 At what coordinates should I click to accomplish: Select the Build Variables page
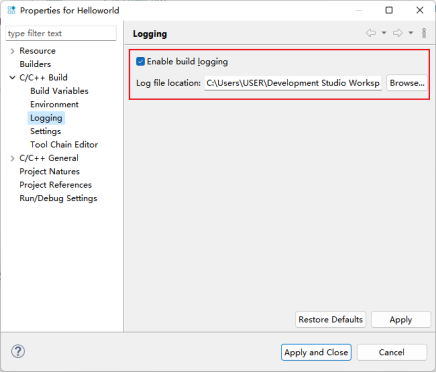[59, 91]
